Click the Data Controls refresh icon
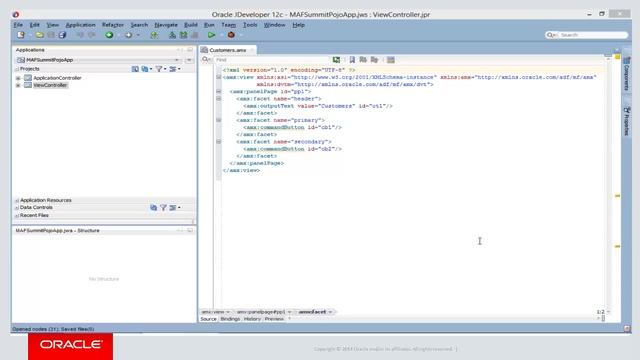The width and height of the screenshot is (640, 360). [153, 207]
